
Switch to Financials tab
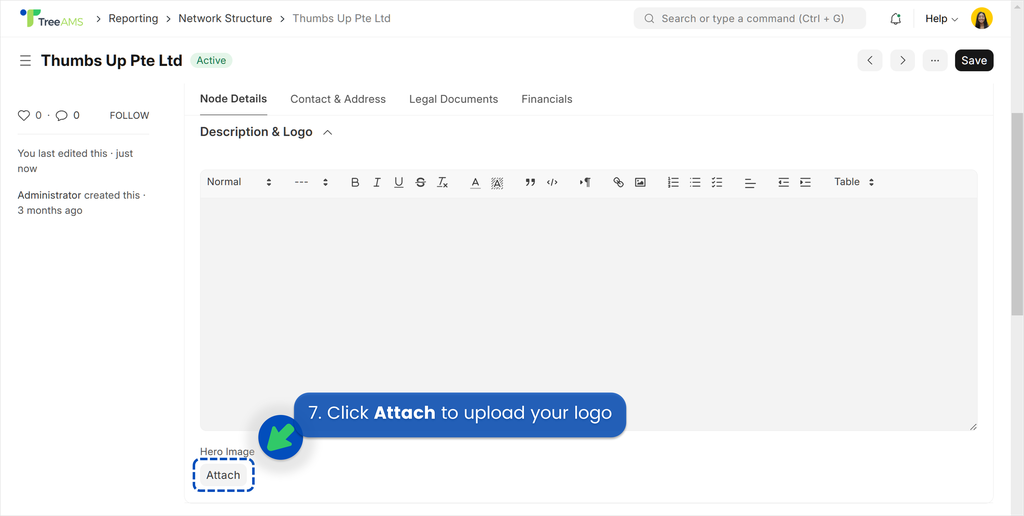[x=547, y=99]
